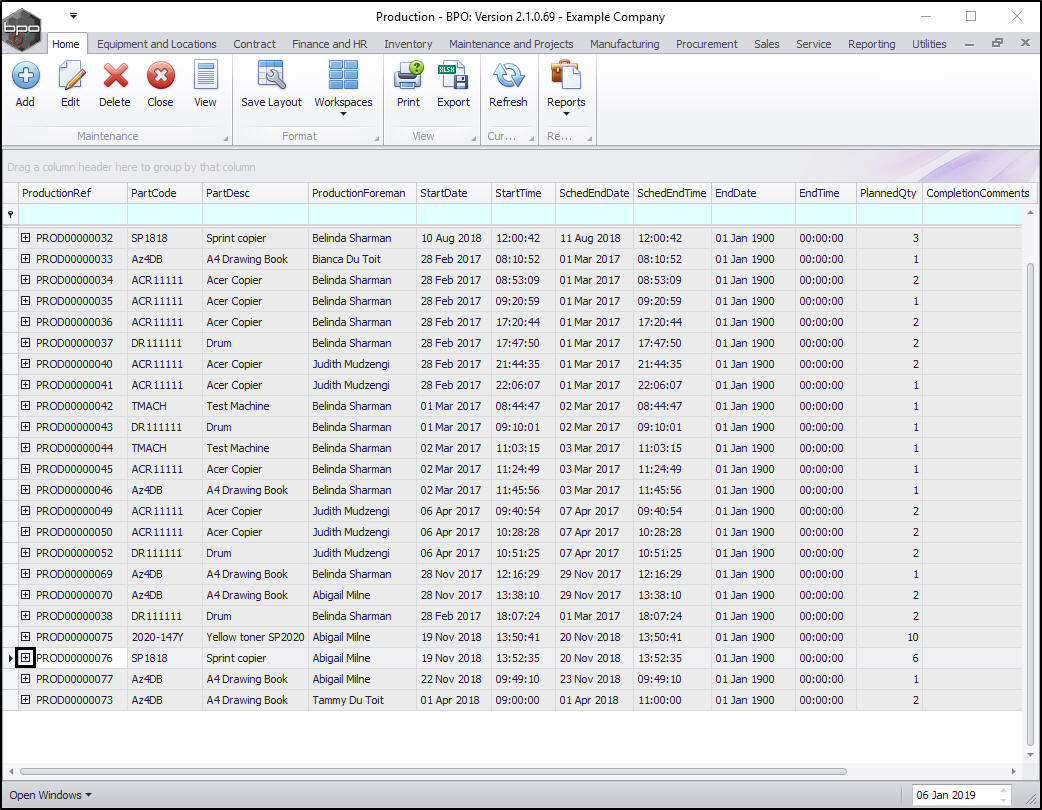Viewport: 1042px width, 810px height.
Task: Expand row PROD00000033
Action: 25,258
